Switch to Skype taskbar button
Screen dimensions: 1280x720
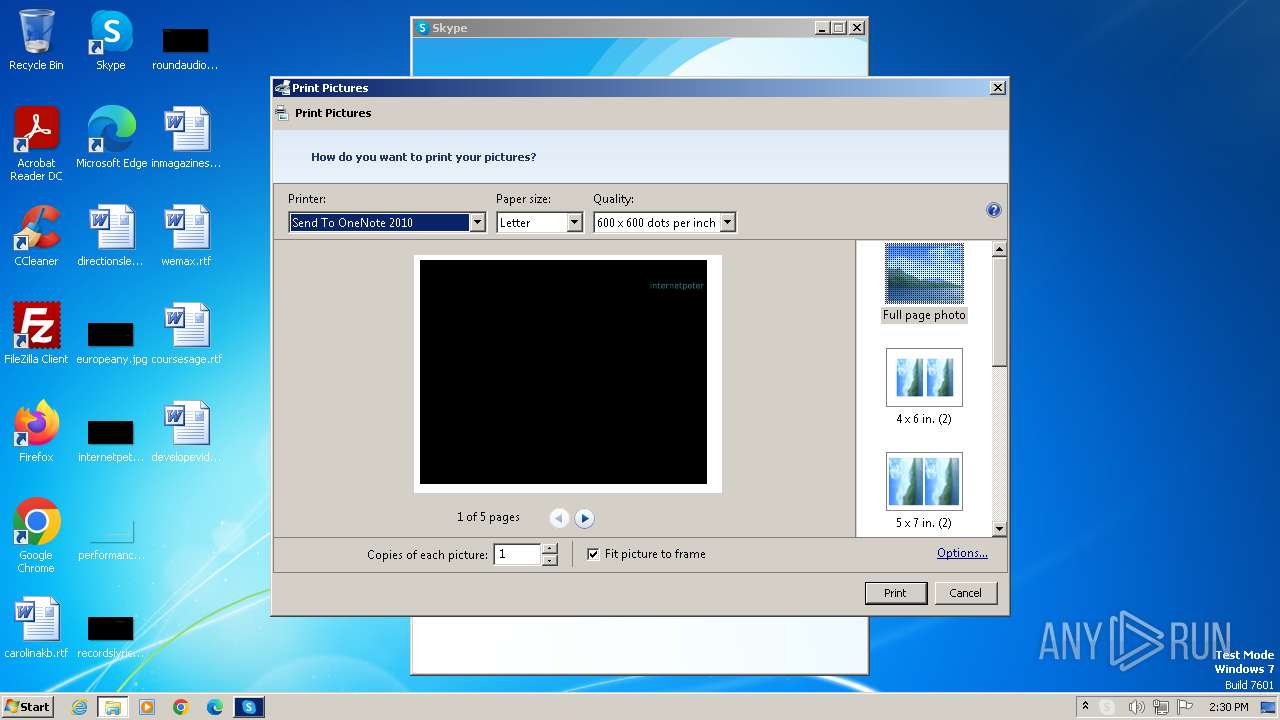coord(249,707)
